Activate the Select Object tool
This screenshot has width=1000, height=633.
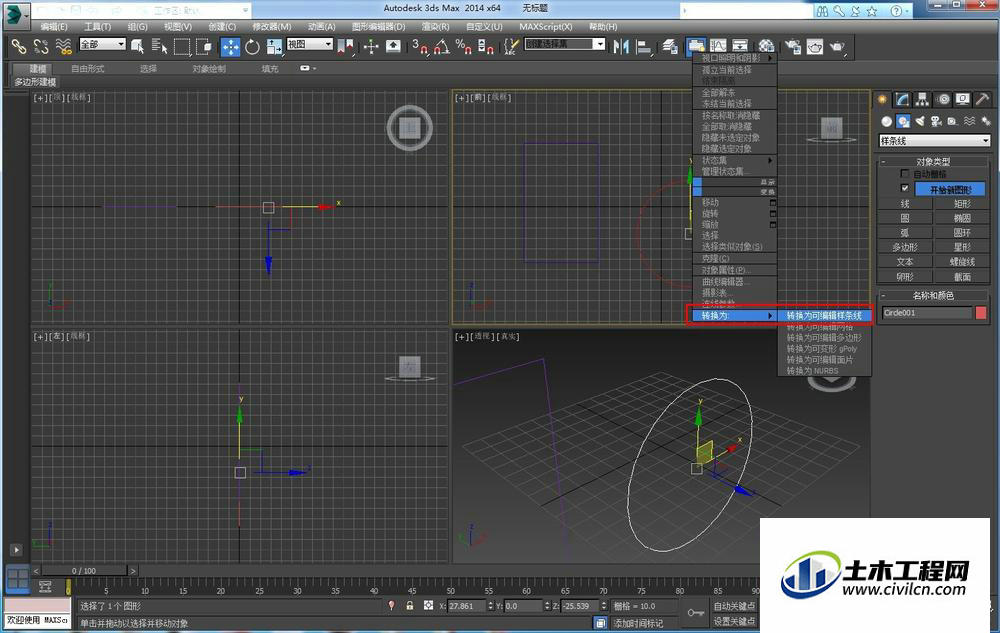(137, 47)
